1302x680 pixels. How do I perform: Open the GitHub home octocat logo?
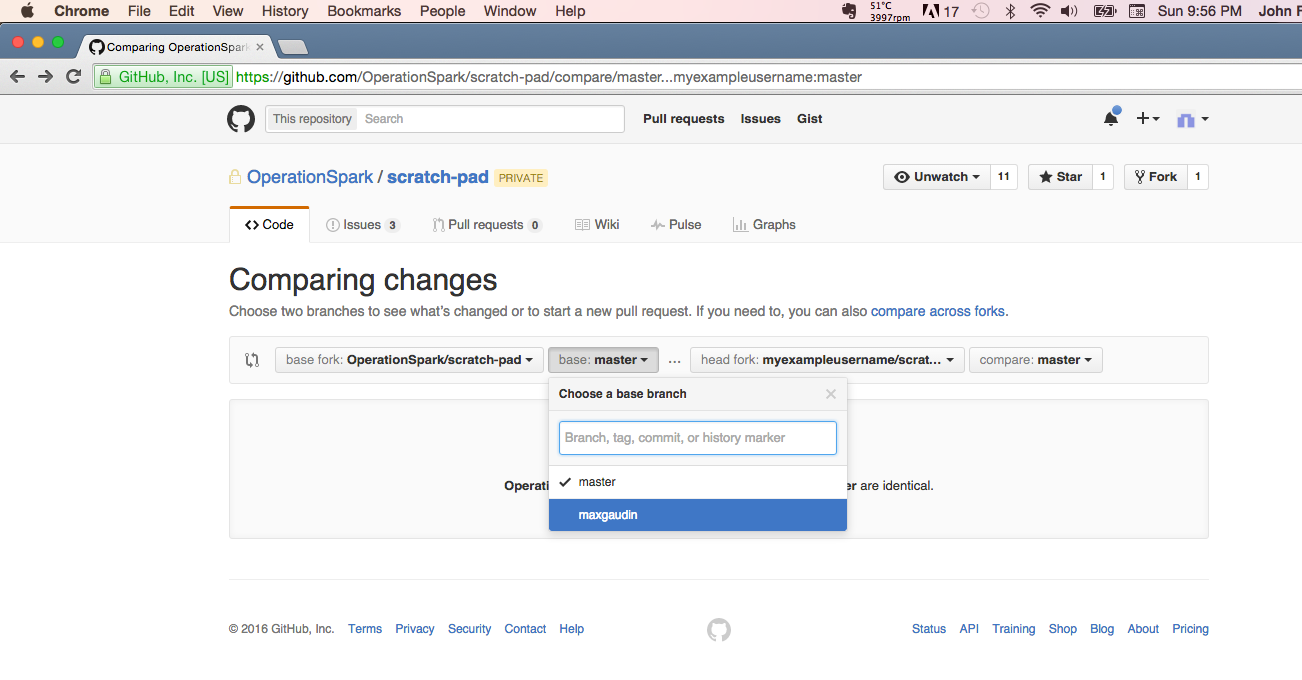point(241,119)
